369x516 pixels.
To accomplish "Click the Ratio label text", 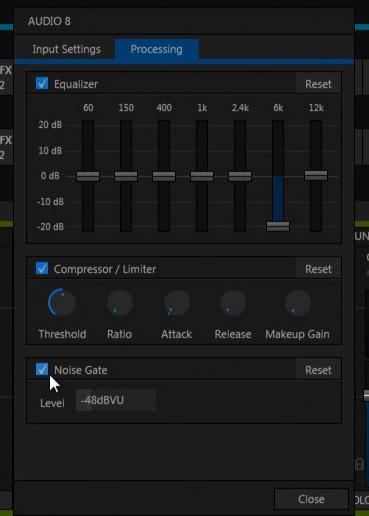I will tap(119, 334).
